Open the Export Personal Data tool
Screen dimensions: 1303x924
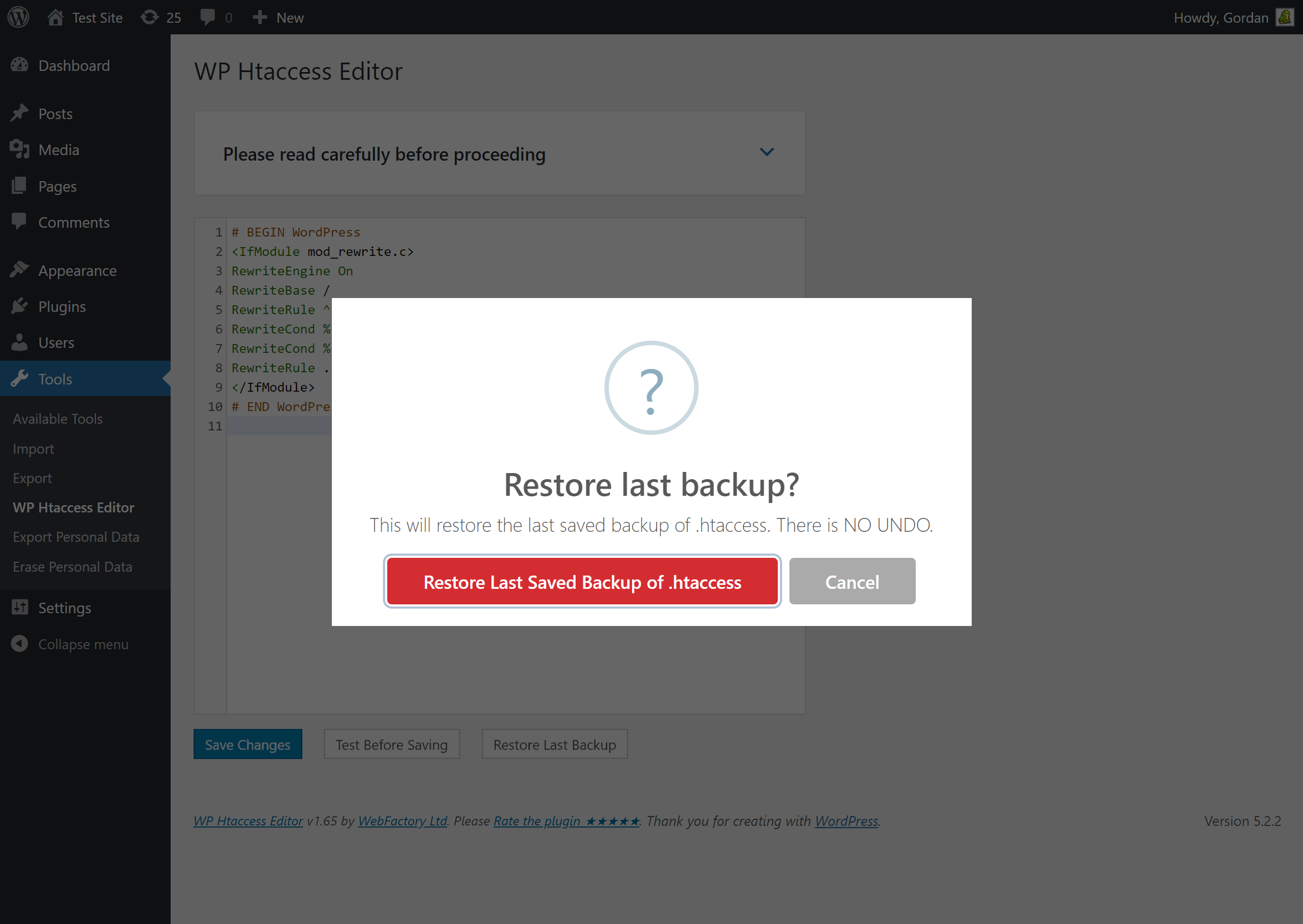pos(75,537)
